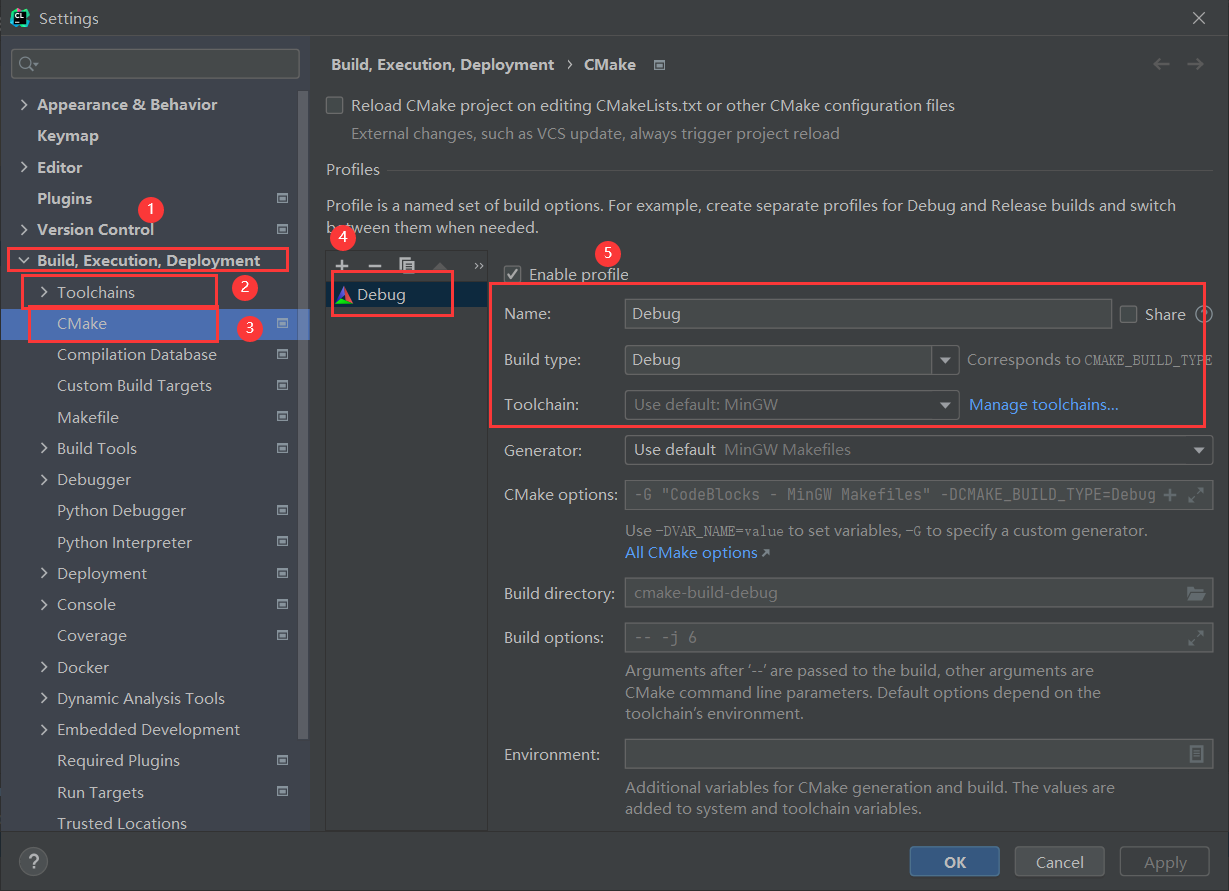1229x891 pixels.
Task: Move profile up arrow icon
Action: click(439, 265)
